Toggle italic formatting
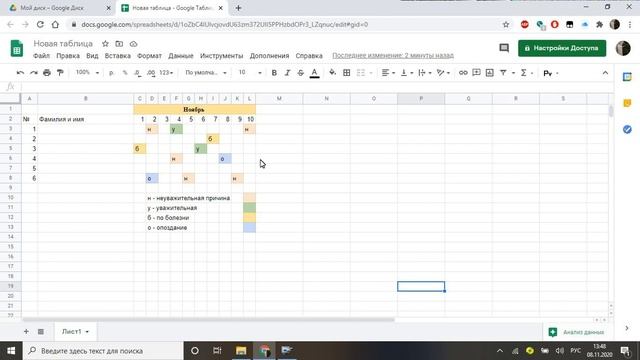The height and width of the screenshot is (360, 640). click(287, 73)
